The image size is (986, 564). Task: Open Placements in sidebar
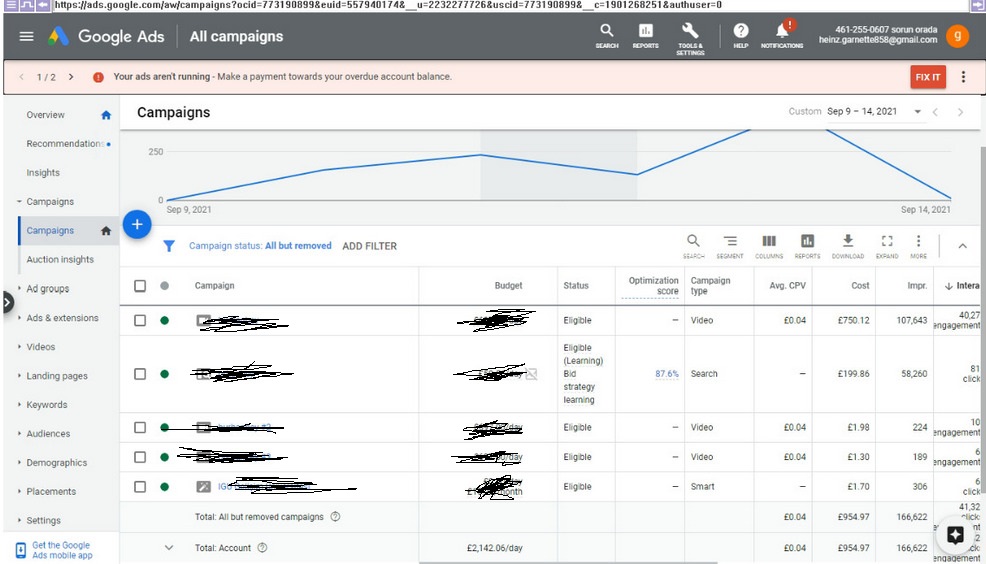click(x=51, y=492)
